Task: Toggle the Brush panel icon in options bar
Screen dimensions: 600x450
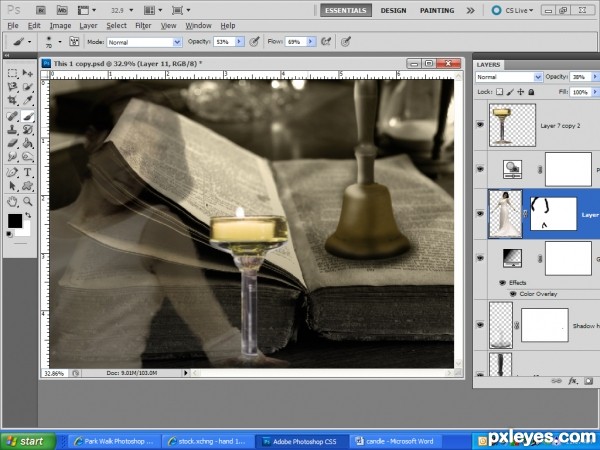Action: pyautogui.click(x=74, y=41)
